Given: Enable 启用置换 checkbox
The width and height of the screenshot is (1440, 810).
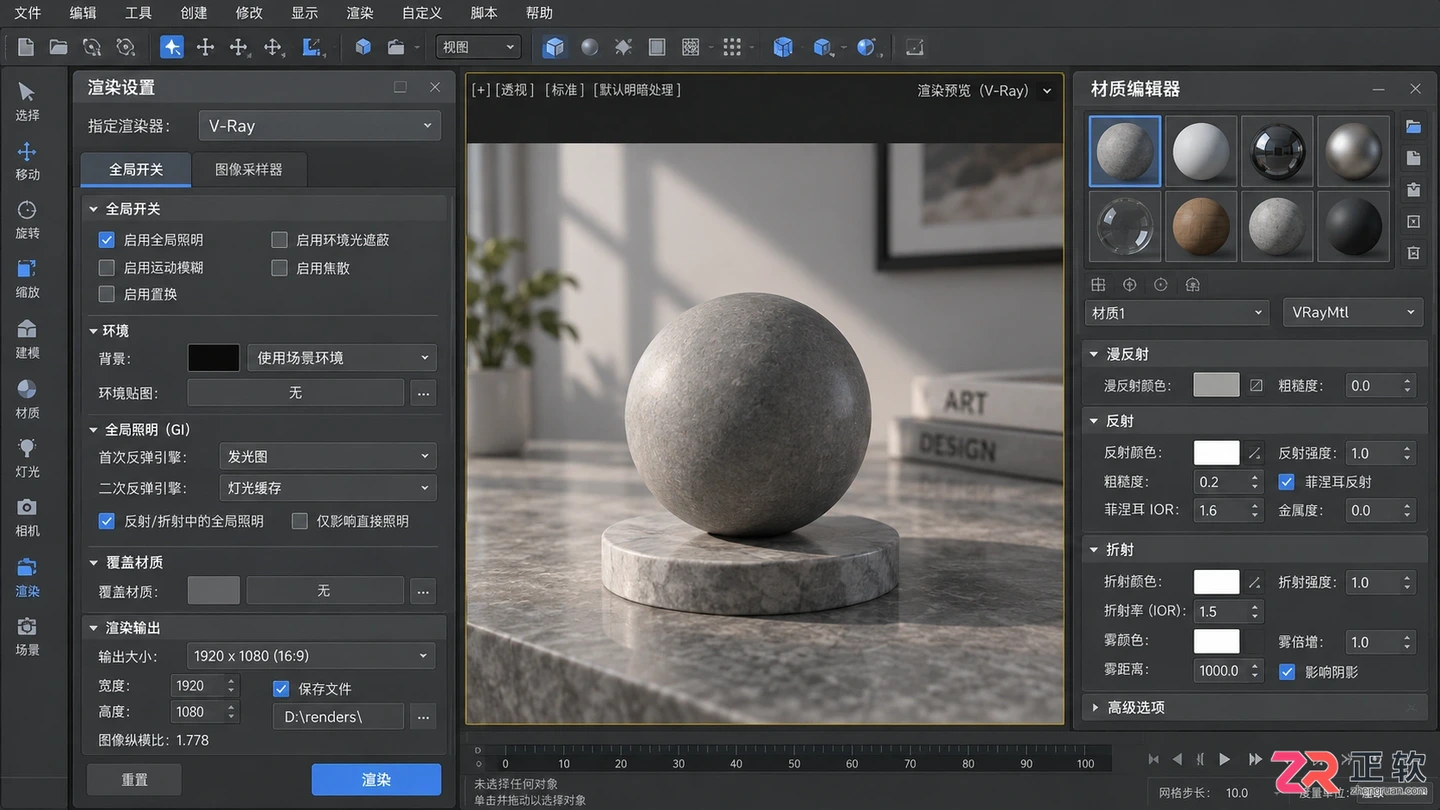Looking at the screenshot, I should pyautogui.click(x=106, y=294).
